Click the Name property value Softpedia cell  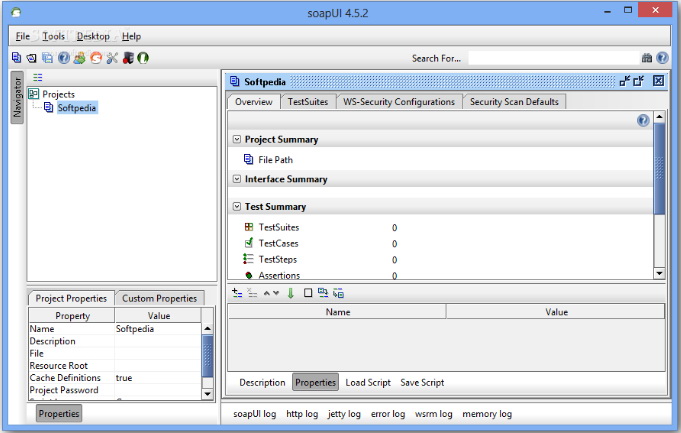(158, 329)
